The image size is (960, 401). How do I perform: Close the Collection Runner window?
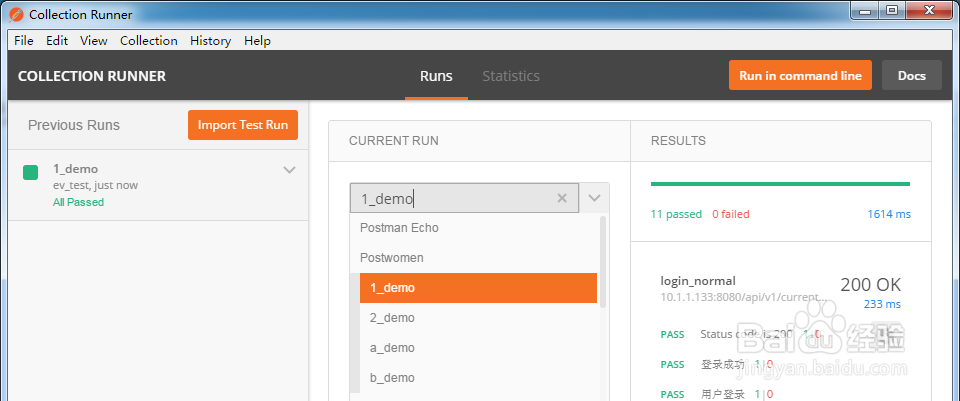pos(929,10)
